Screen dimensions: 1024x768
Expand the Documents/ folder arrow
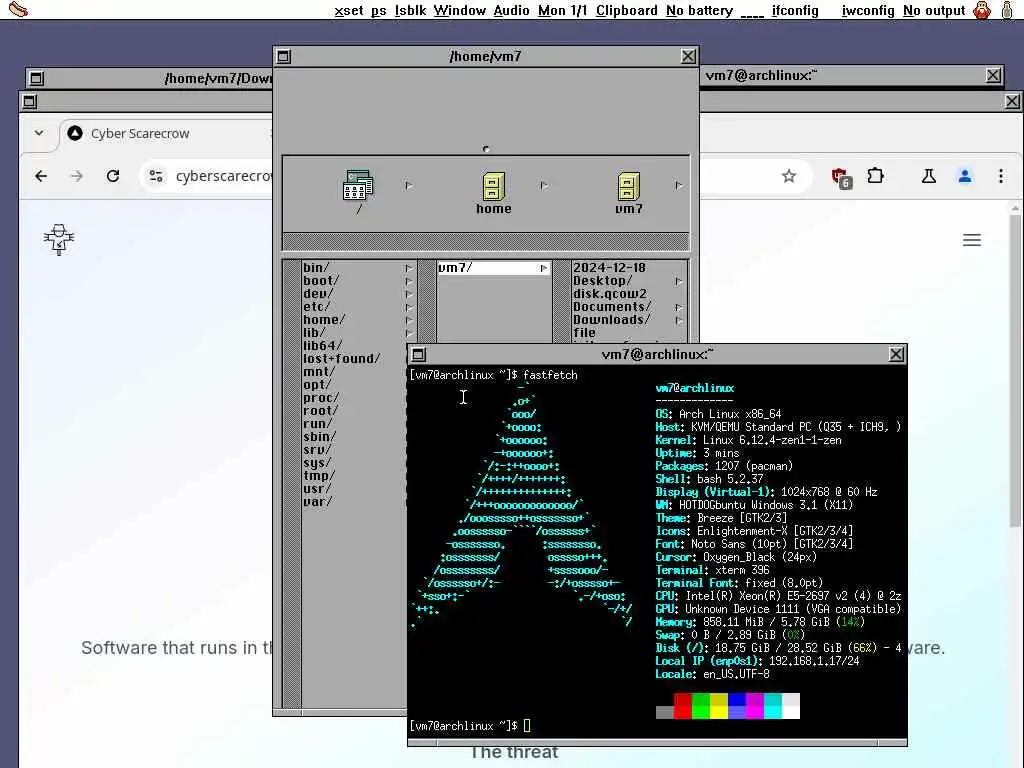coord(679,307)
